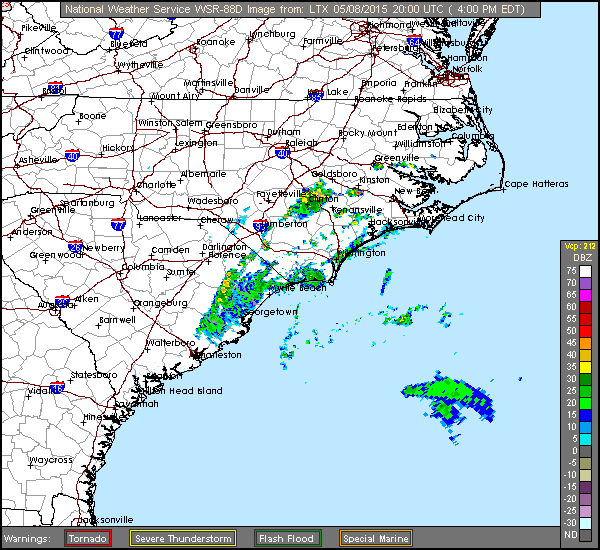The image size is (600, 550).
Task: Click the I-20 shield near Aiken
Action: pos(60,301)
